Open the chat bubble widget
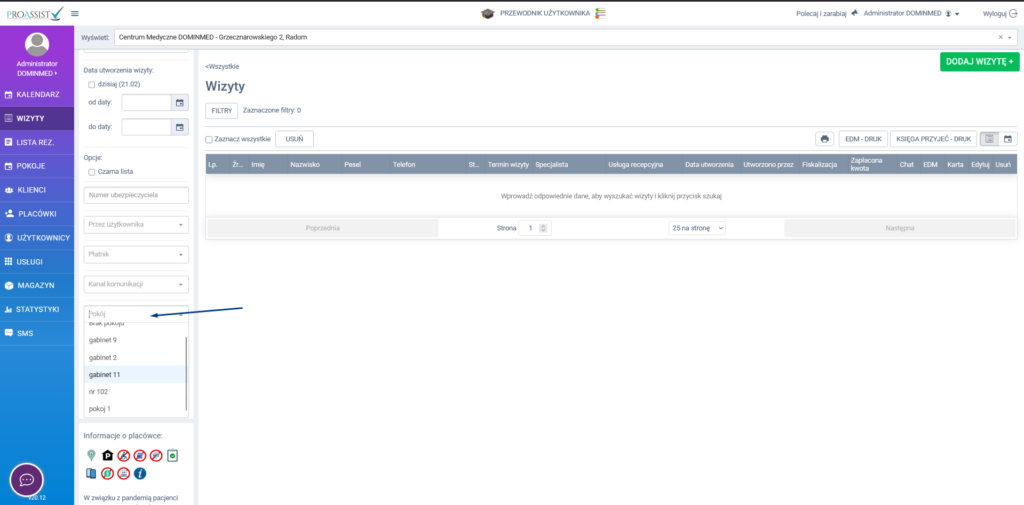1024x505 pixels. click(x=26, y=480)
